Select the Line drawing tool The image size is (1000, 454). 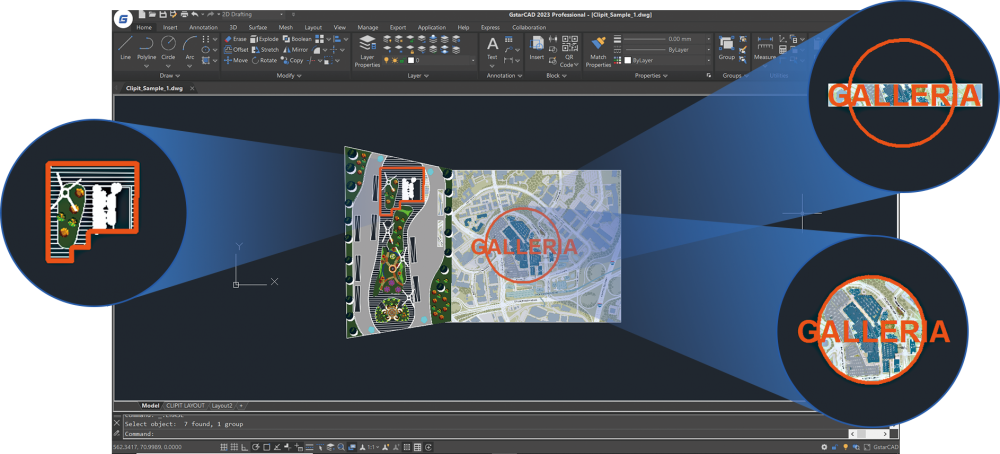point(126,48)
